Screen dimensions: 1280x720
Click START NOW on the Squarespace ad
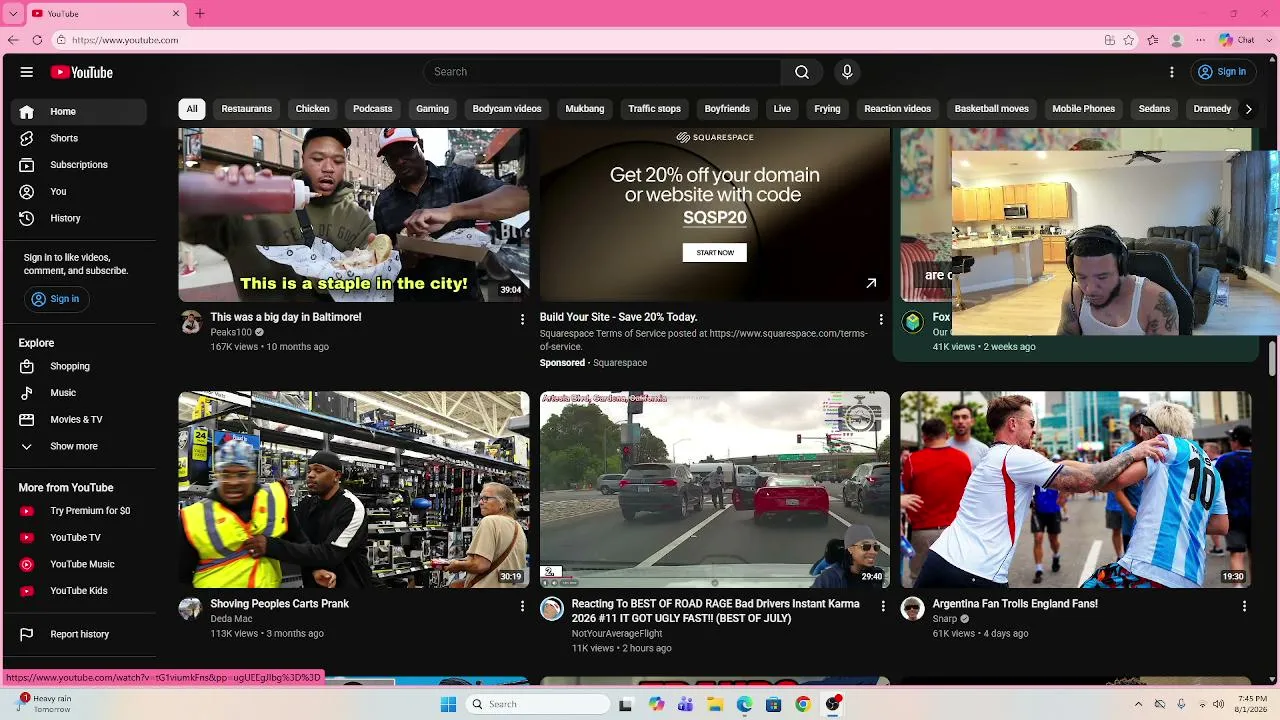point(715,253)
